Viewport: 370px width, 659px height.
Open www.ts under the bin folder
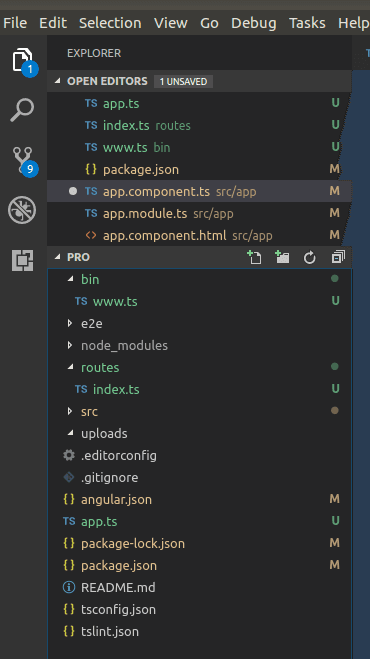tap(199, 301)
